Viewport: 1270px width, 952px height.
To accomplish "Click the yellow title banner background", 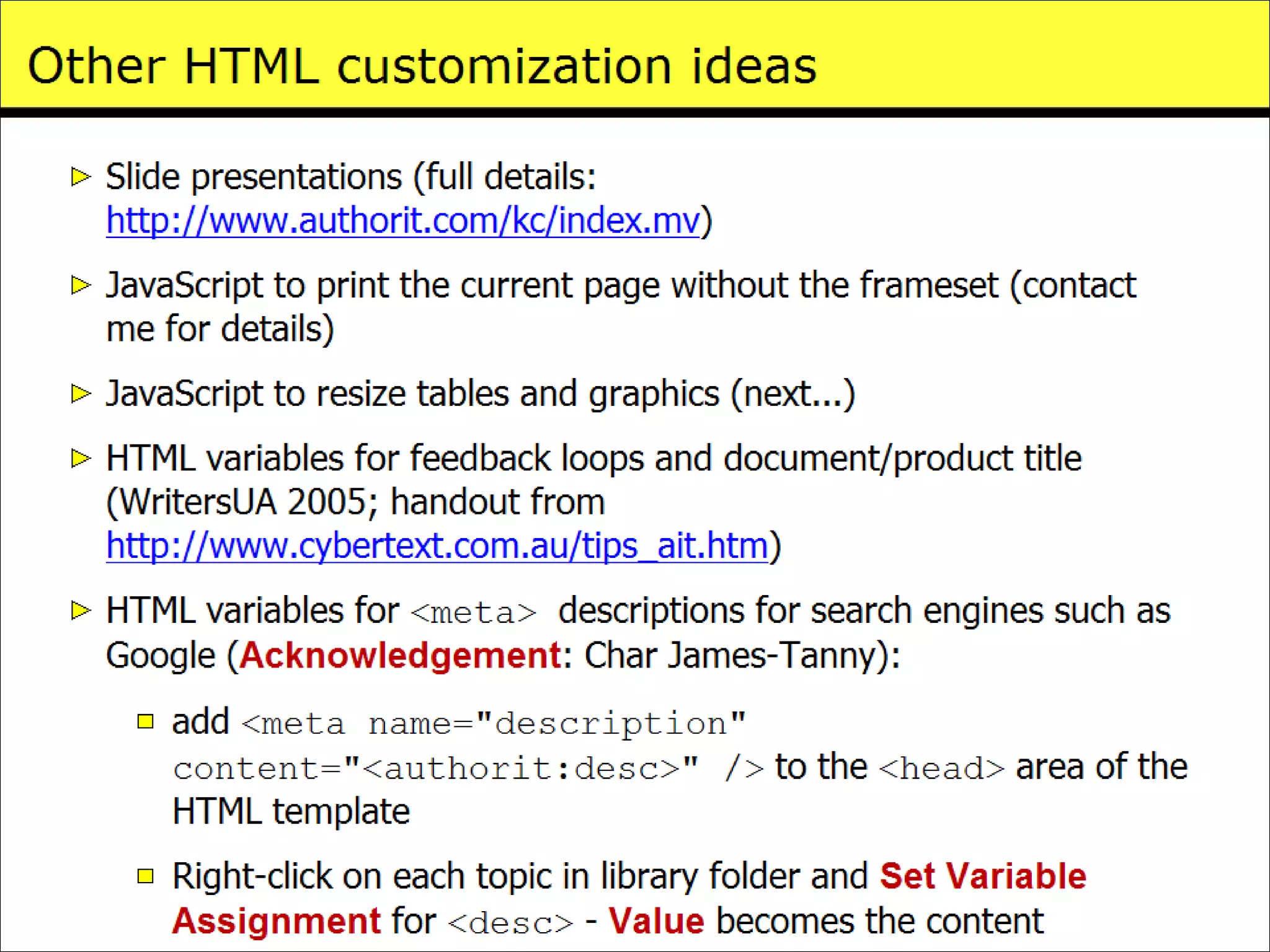I will 1054,56.
